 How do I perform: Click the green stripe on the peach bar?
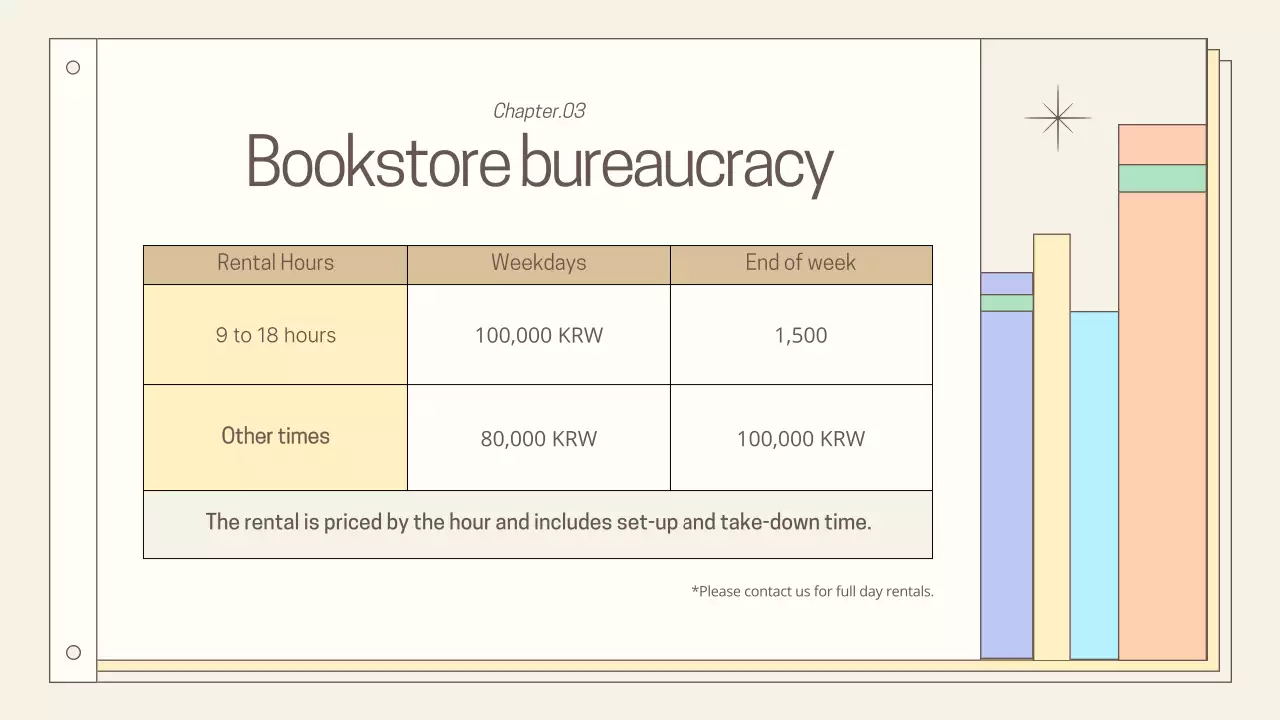(x=1162, y=177)
